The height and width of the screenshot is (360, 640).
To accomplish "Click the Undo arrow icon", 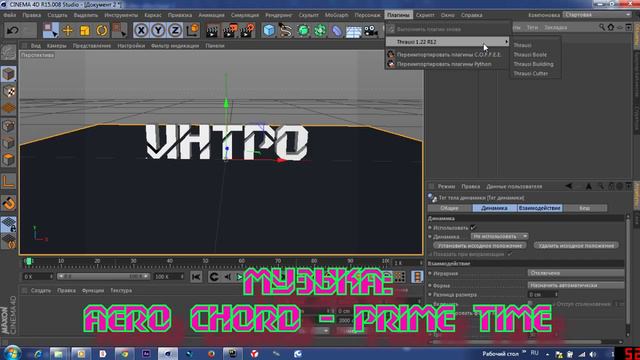I will click(13, 31).
